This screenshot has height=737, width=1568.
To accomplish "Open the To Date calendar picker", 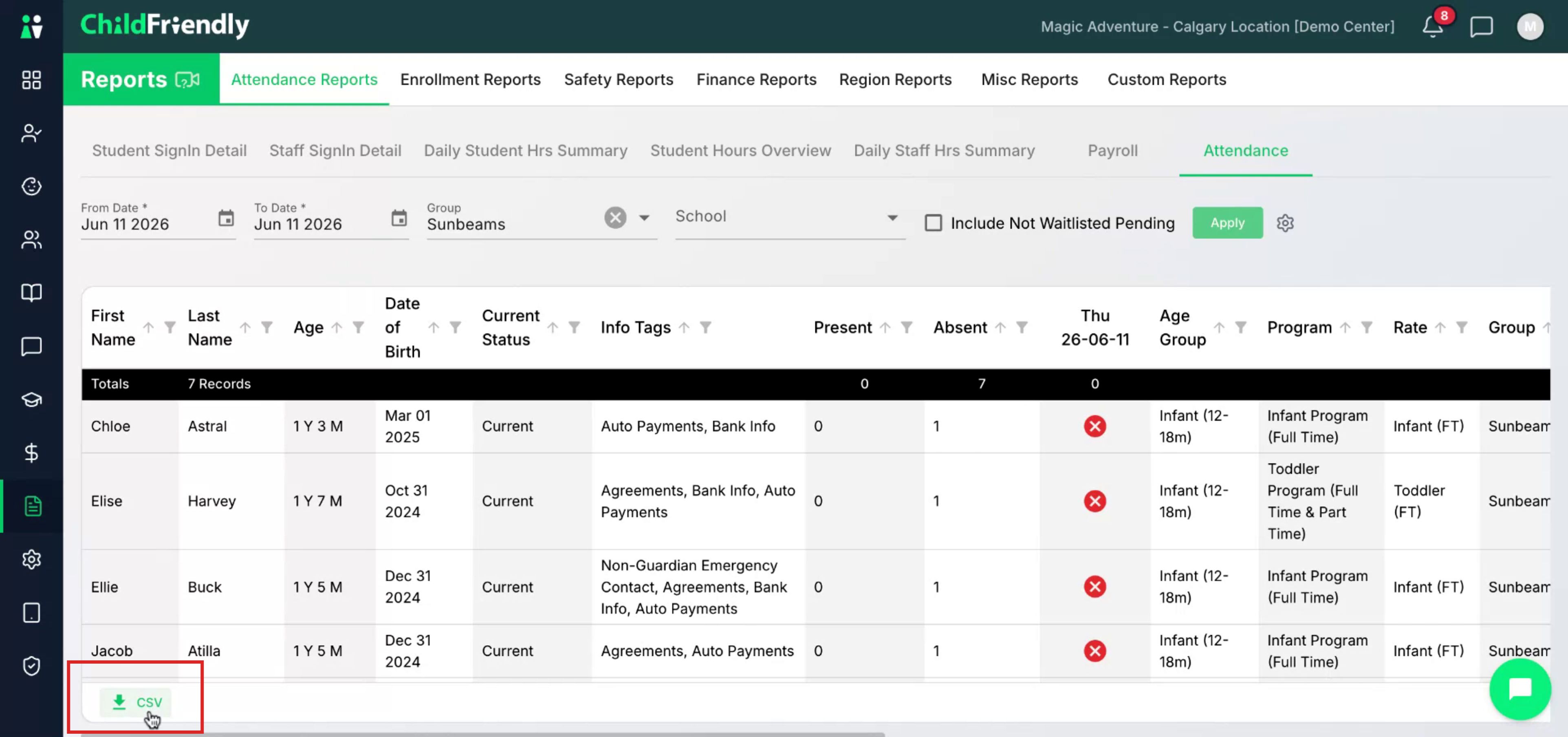I will [399, 218].
